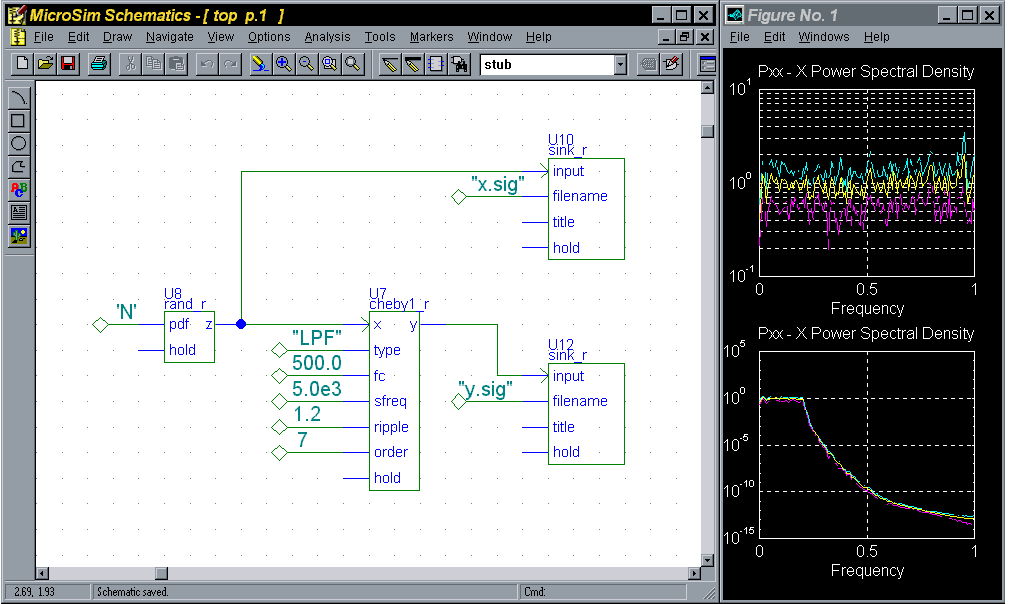Click the New schematic file icon
Screen dimensions: 1020x604
tap(23, 64)
